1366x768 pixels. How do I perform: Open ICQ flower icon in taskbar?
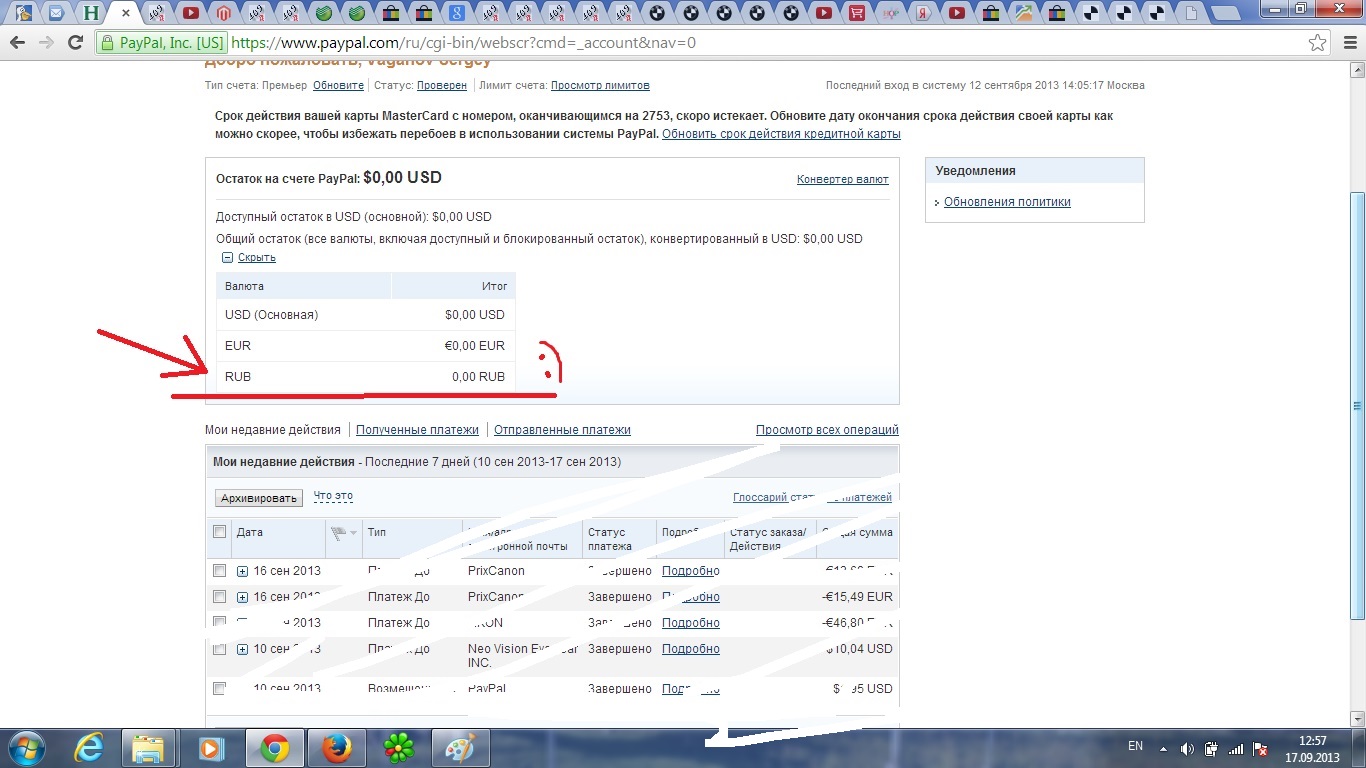pos(400,748)
